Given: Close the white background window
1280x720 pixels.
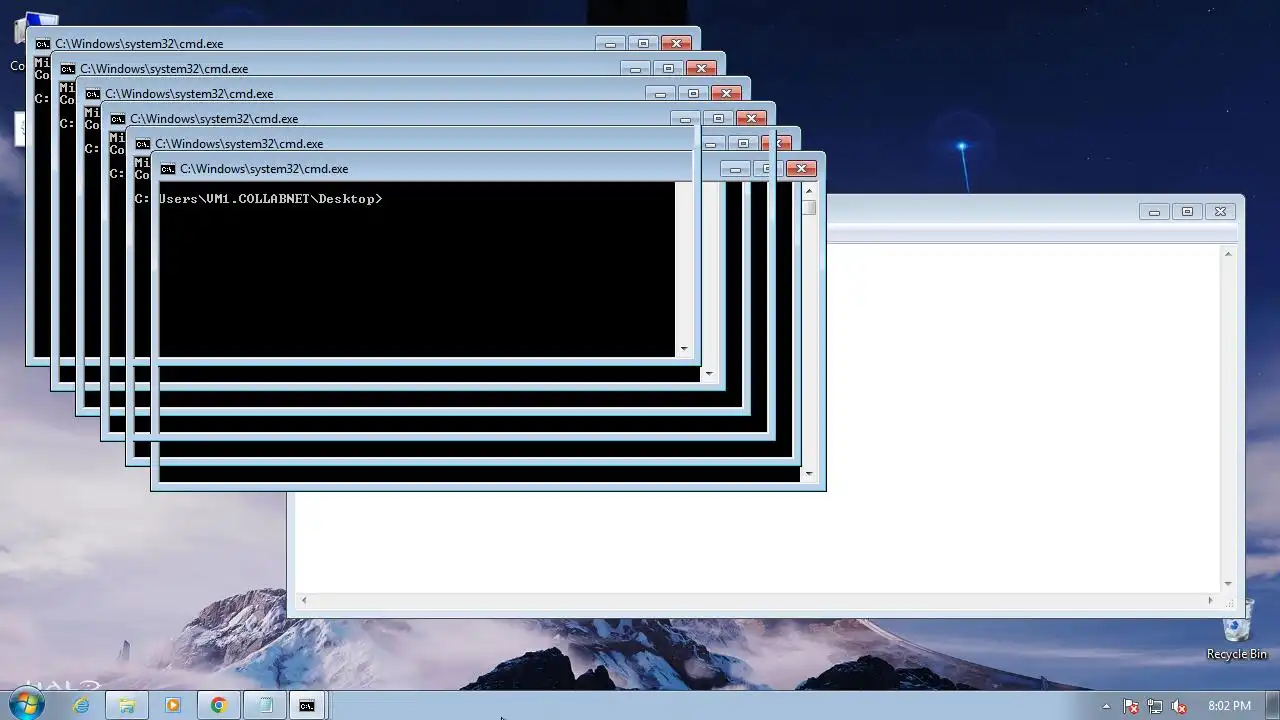Looking at the screenshot, I should tap(1220, 212).
